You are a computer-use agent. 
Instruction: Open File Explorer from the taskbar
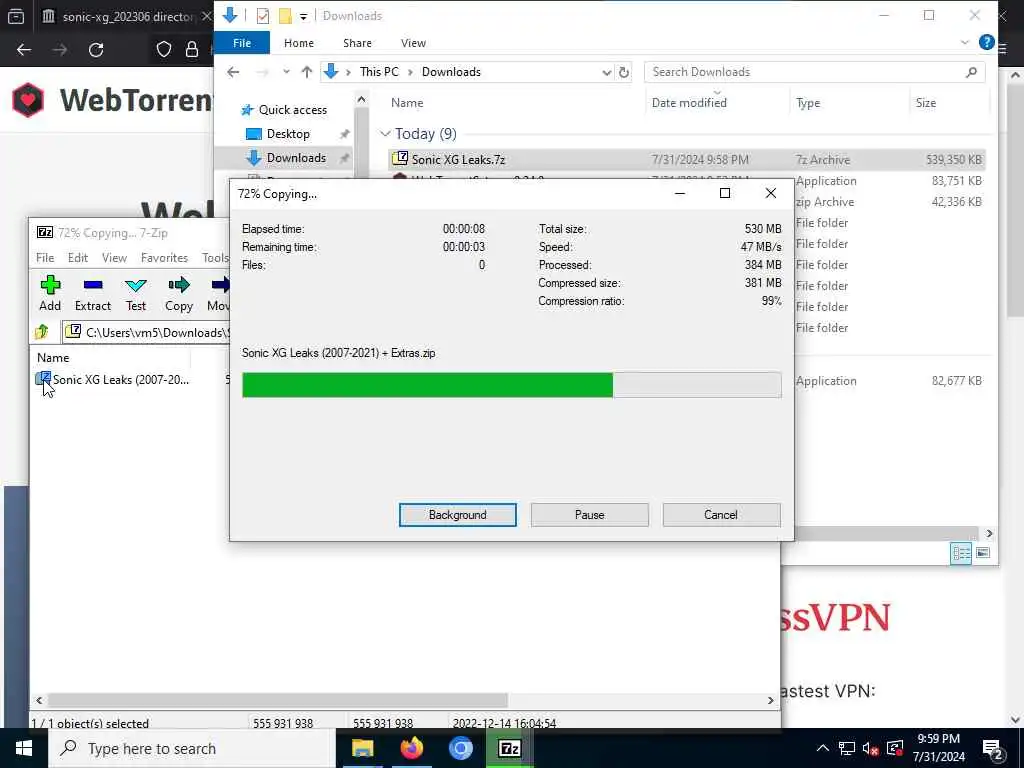362,748
